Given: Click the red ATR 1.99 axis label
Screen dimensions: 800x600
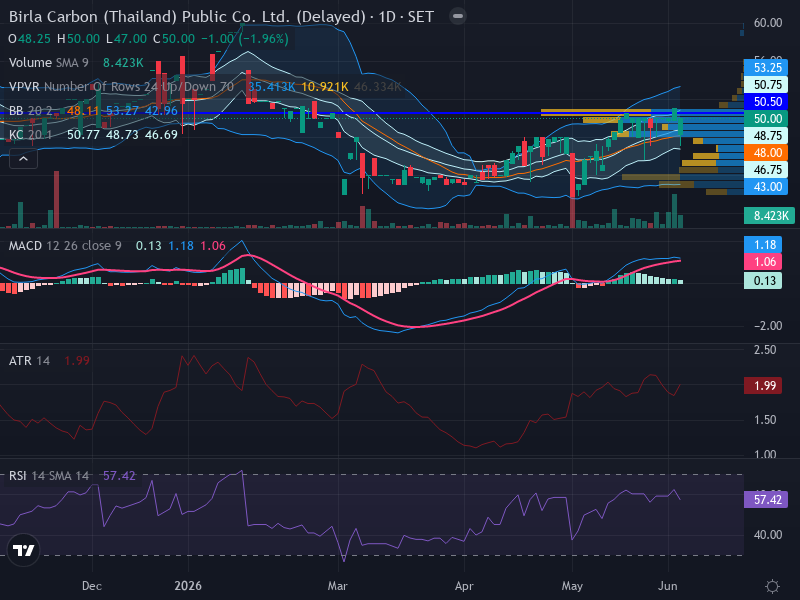Looking at the screenshot, I should 763,386.
